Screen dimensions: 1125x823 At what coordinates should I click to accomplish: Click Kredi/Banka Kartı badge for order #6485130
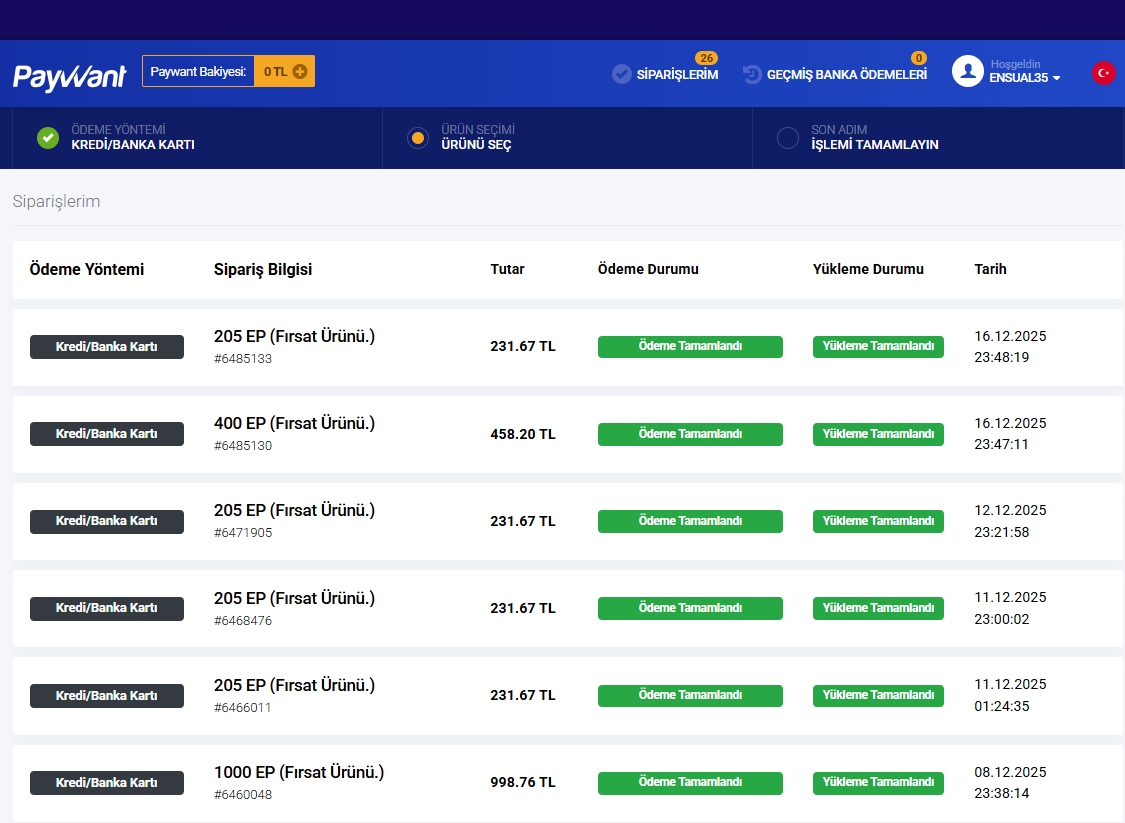[x=106, y=434]
